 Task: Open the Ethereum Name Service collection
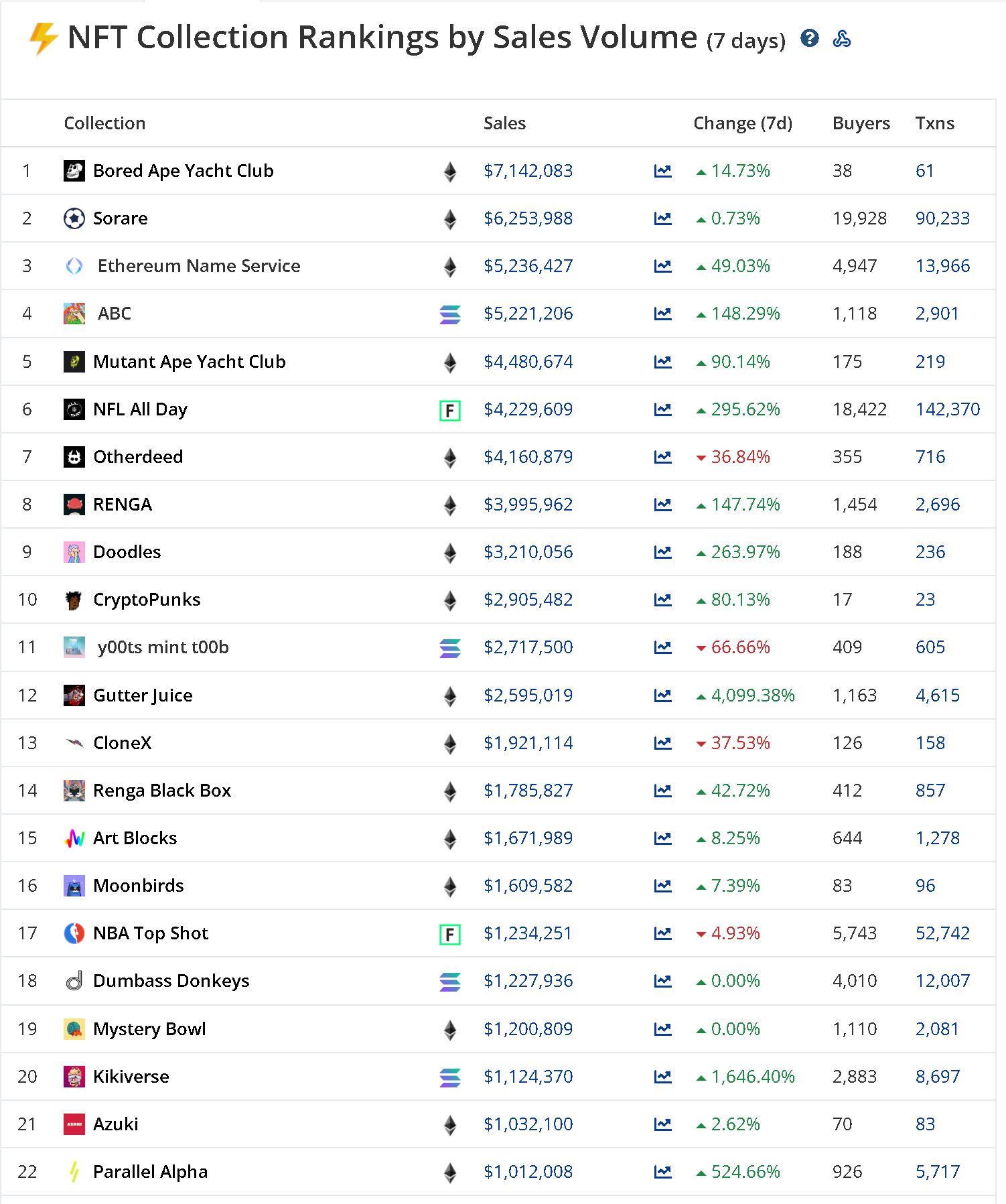(x=199, y=266)
